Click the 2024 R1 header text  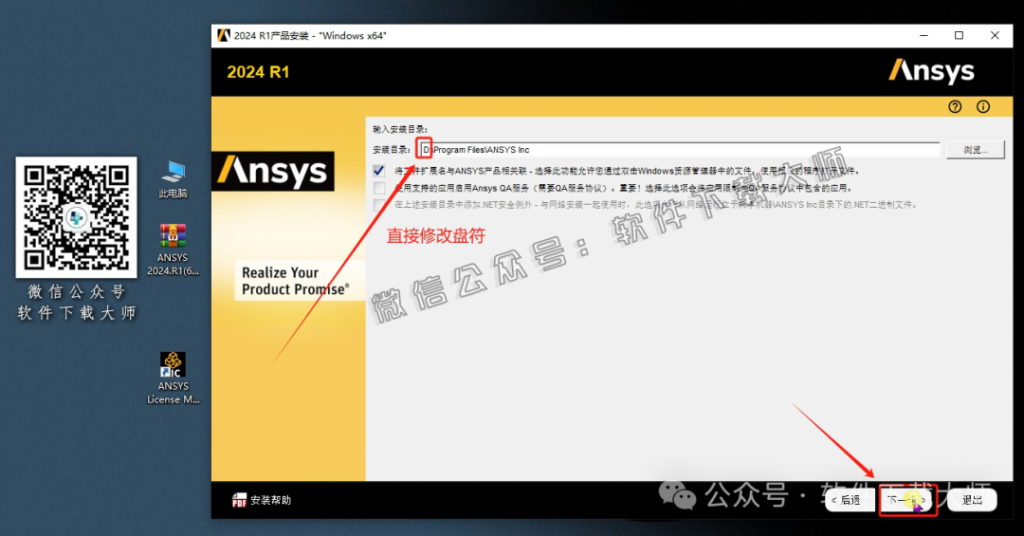click(x=258, y=72)
